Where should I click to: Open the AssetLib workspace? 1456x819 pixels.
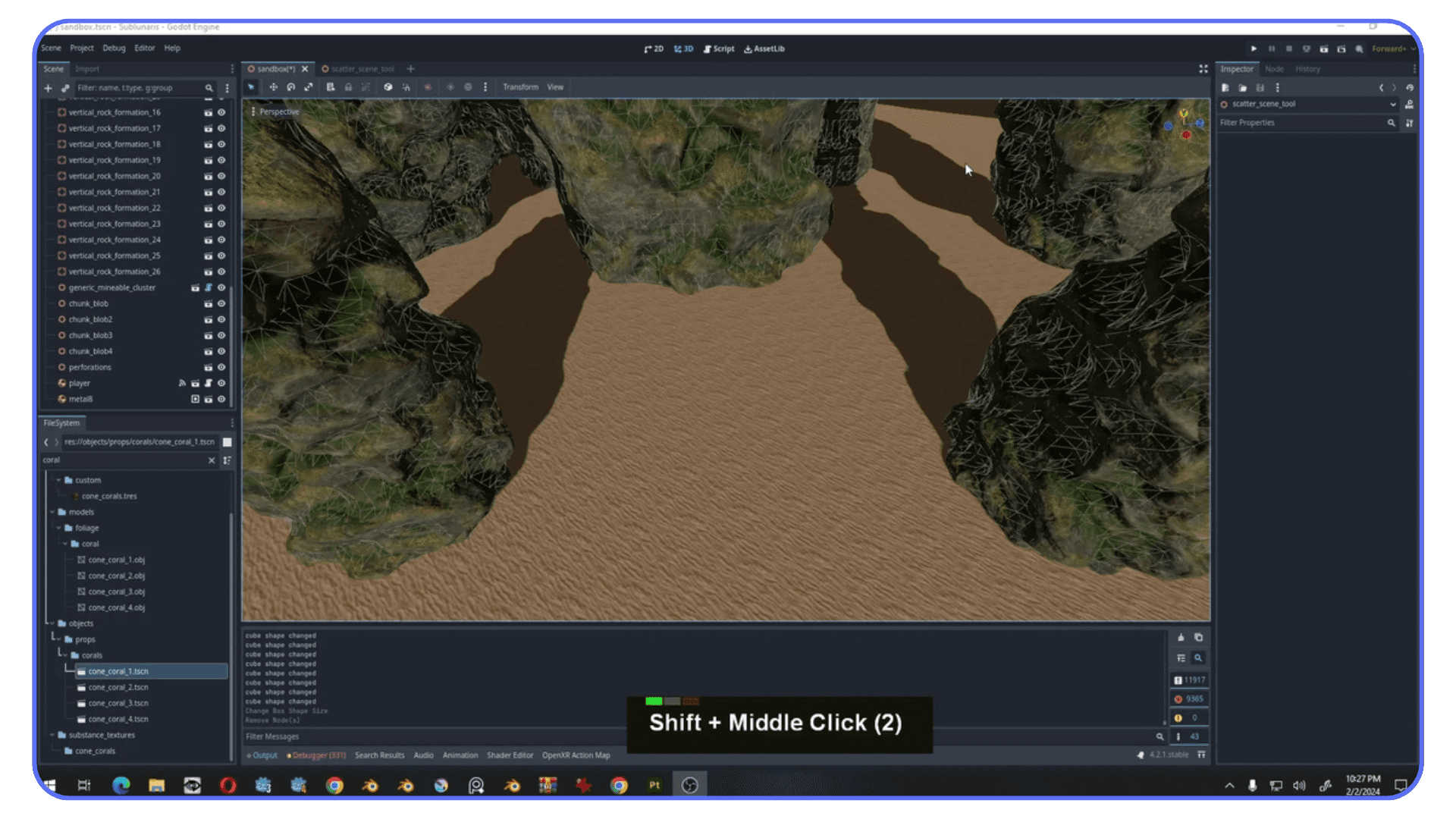click(764, 49)
